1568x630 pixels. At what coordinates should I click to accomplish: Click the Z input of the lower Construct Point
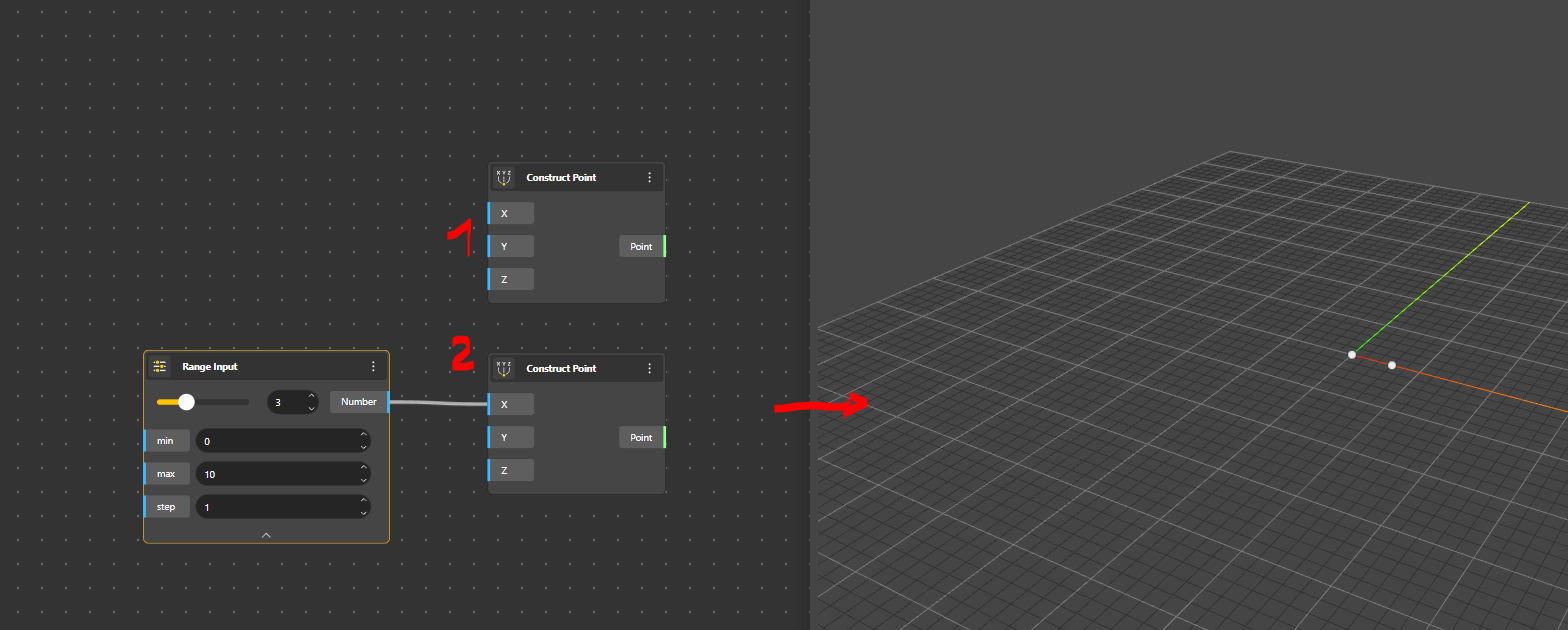(511, 470)
